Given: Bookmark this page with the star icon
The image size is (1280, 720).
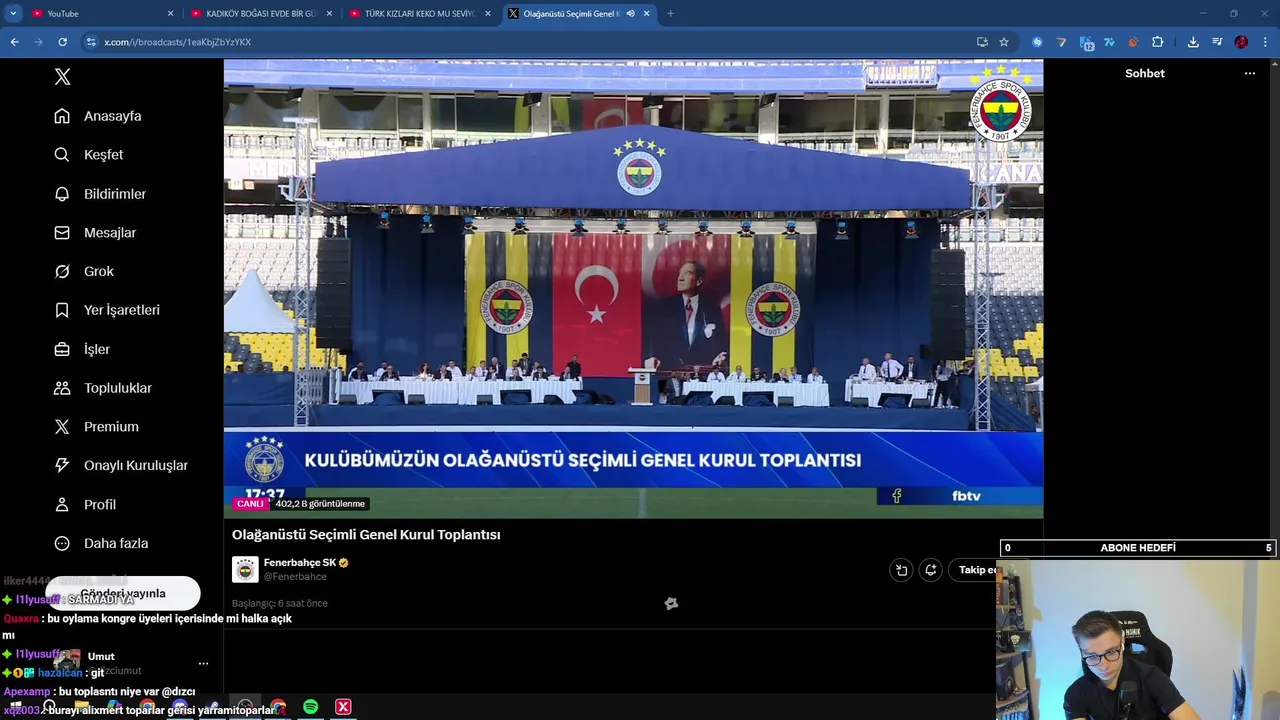Looking at the screenshot, I should [1004, 42].
